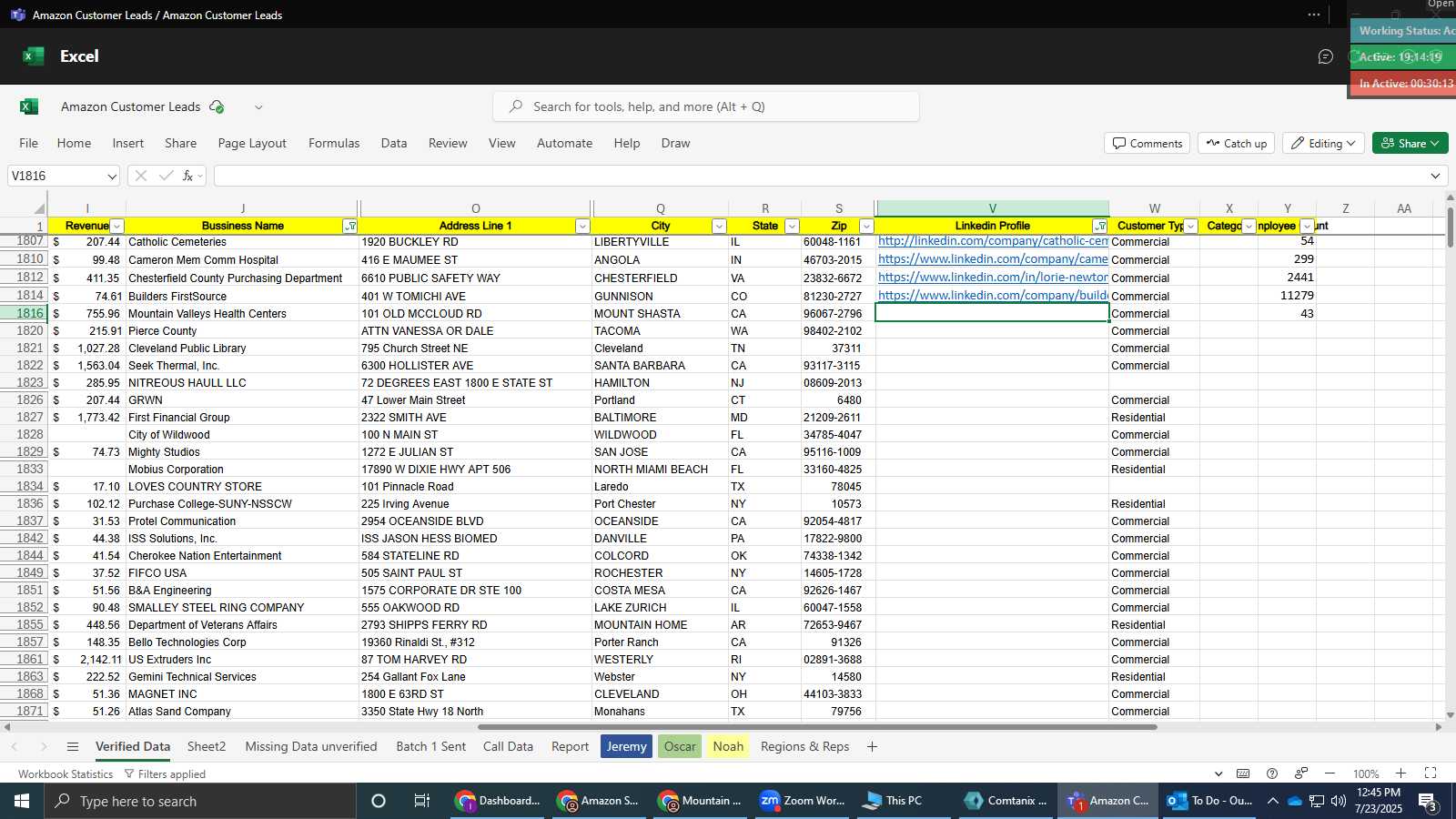
Task: Click the Comments button
Action: tap(1148, 143)
